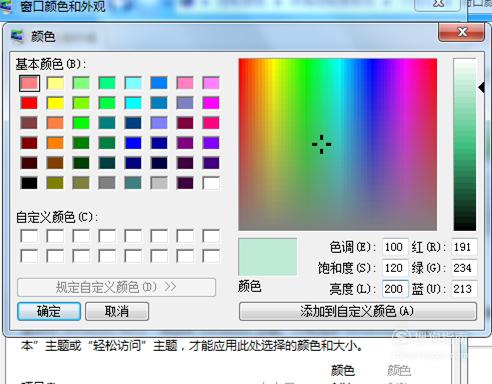Click the crosshair in the color spectrum
This screenshot has width=492, height=384.
click(322, 144)
